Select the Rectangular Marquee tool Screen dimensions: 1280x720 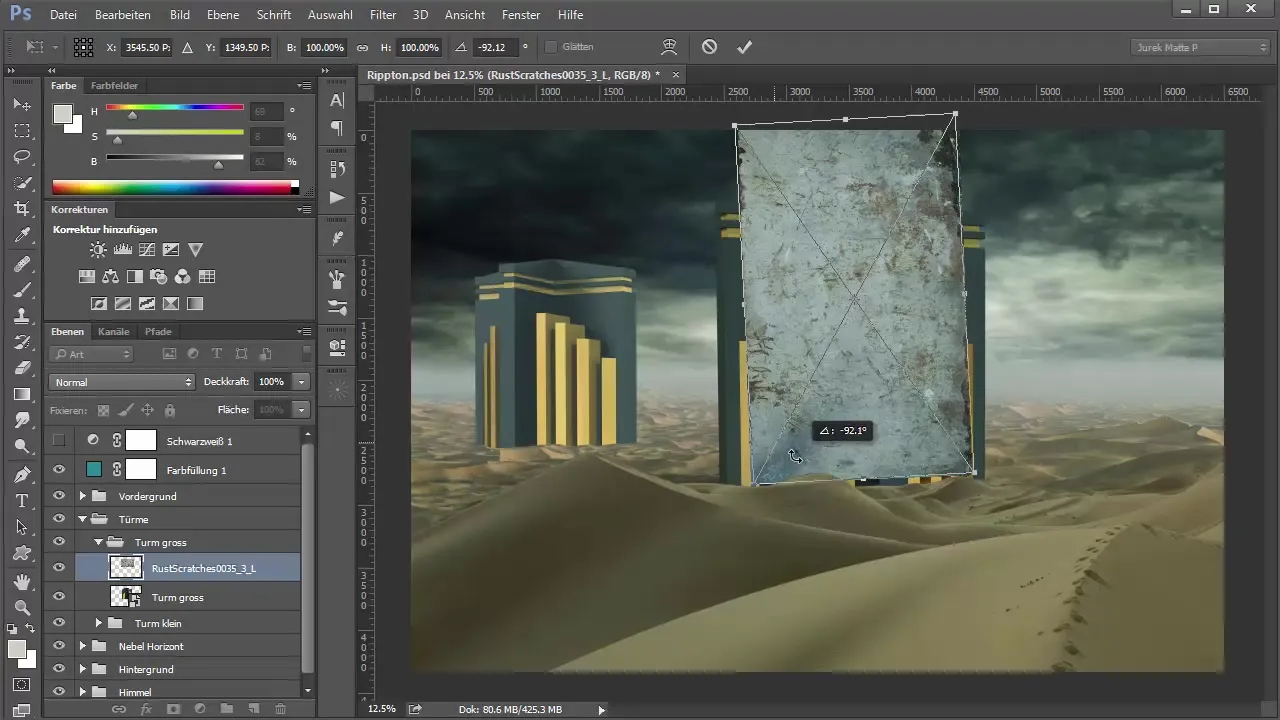click(22, 131)
